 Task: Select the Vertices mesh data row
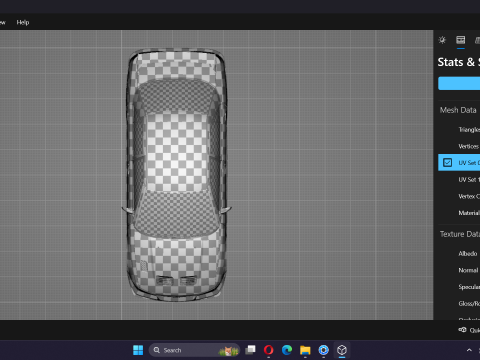click(459, 146)
